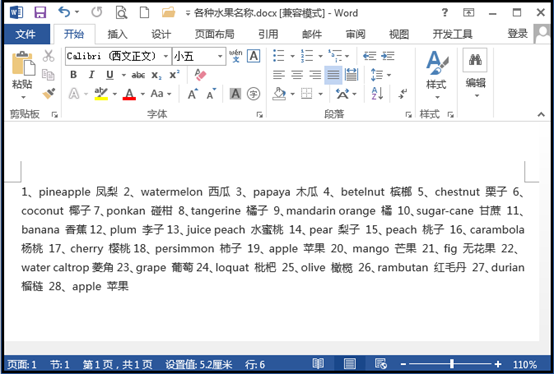Image resolution: width=554 pixels, height=374 pixels.
Task: Open the Calibri font name dropdown
Action: point(165,56)
